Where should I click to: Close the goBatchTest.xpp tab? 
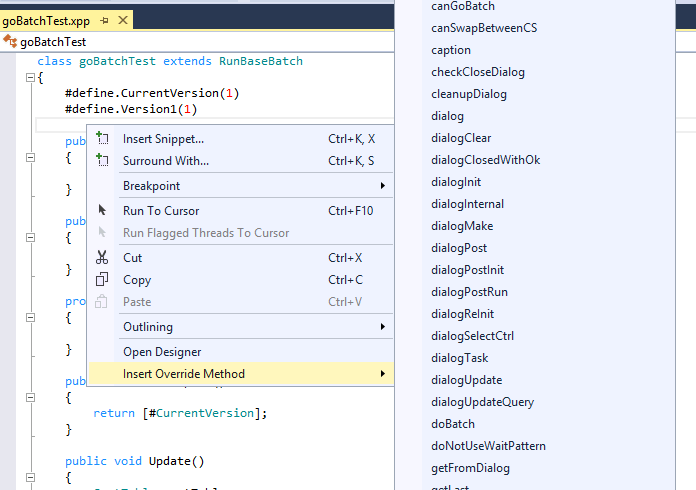tap(123, 20)
